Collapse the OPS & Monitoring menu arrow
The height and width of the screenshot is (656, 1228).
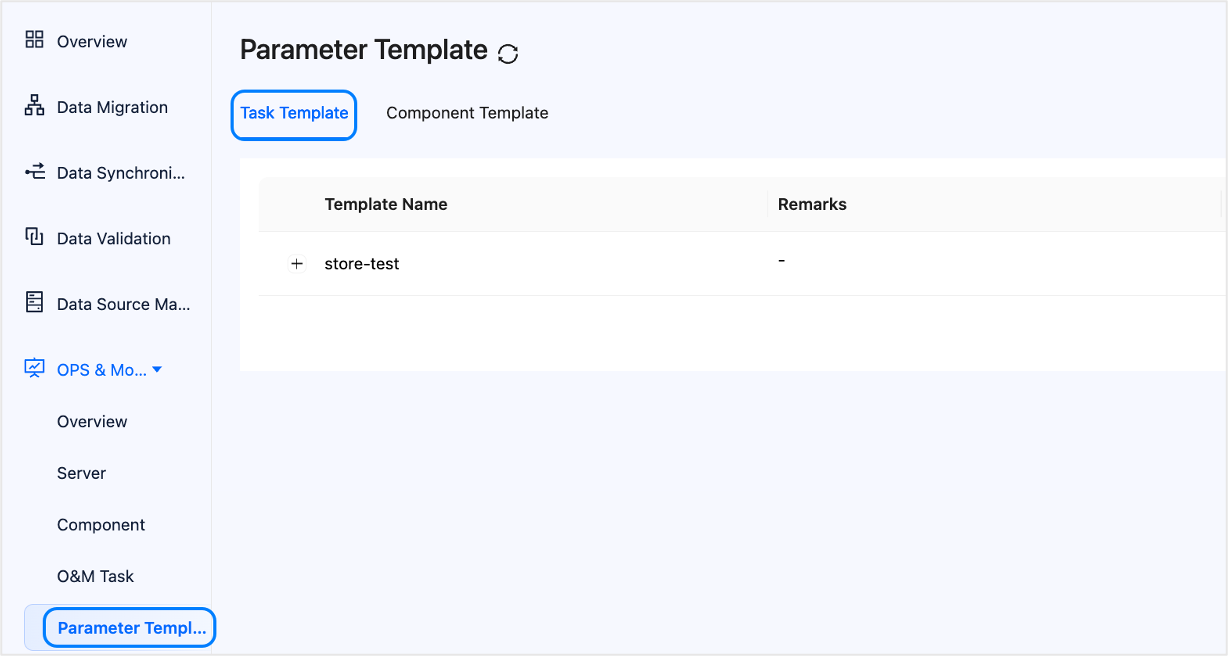(x=157, y=370)
